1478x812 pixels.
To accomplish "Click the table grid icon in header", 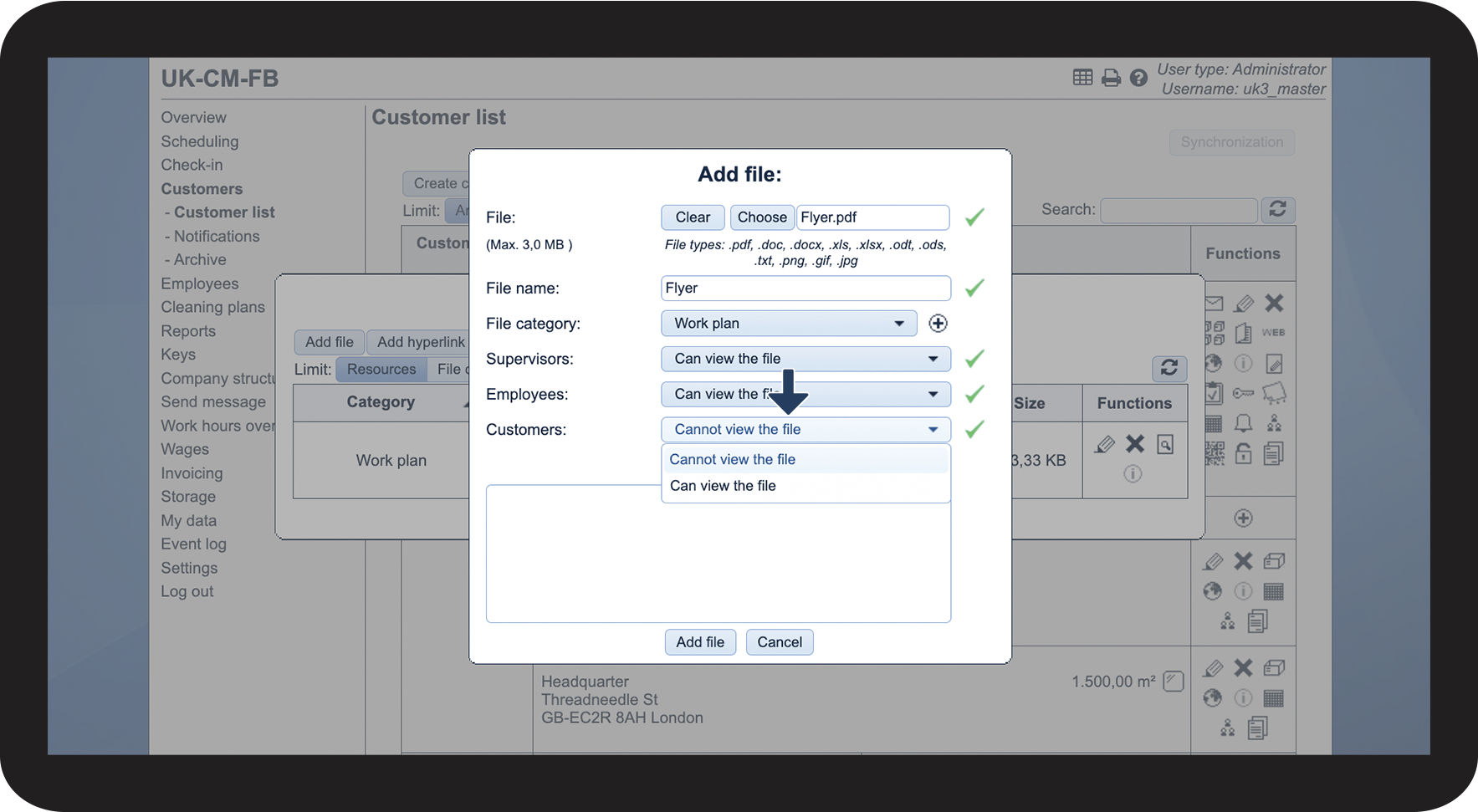I will click(1082, 78).
